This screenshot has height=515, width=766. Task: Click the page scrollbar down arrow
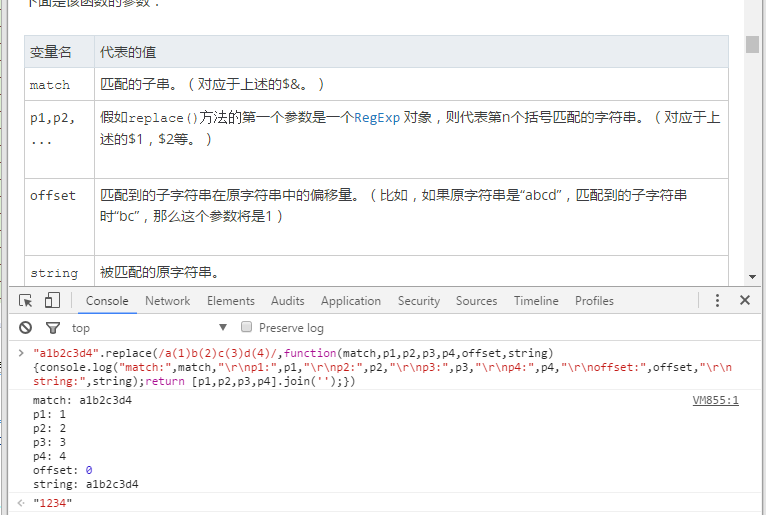coord(752,277)
